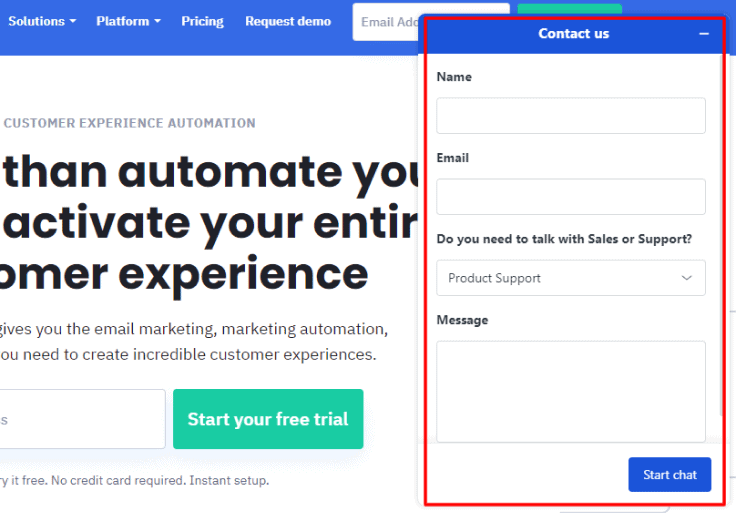Click the Email field in contact form

[x=570, y=197]
